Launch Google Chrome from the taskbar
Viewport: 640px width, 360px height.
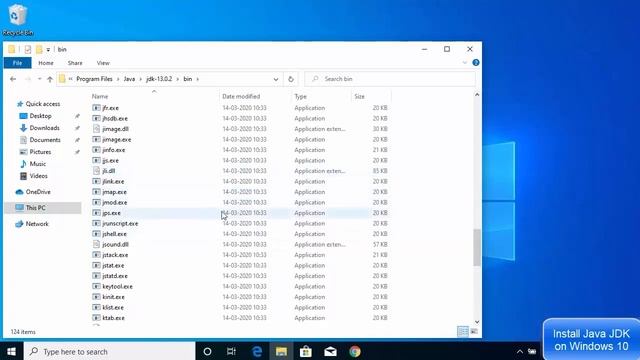click(x=355, y=351)
